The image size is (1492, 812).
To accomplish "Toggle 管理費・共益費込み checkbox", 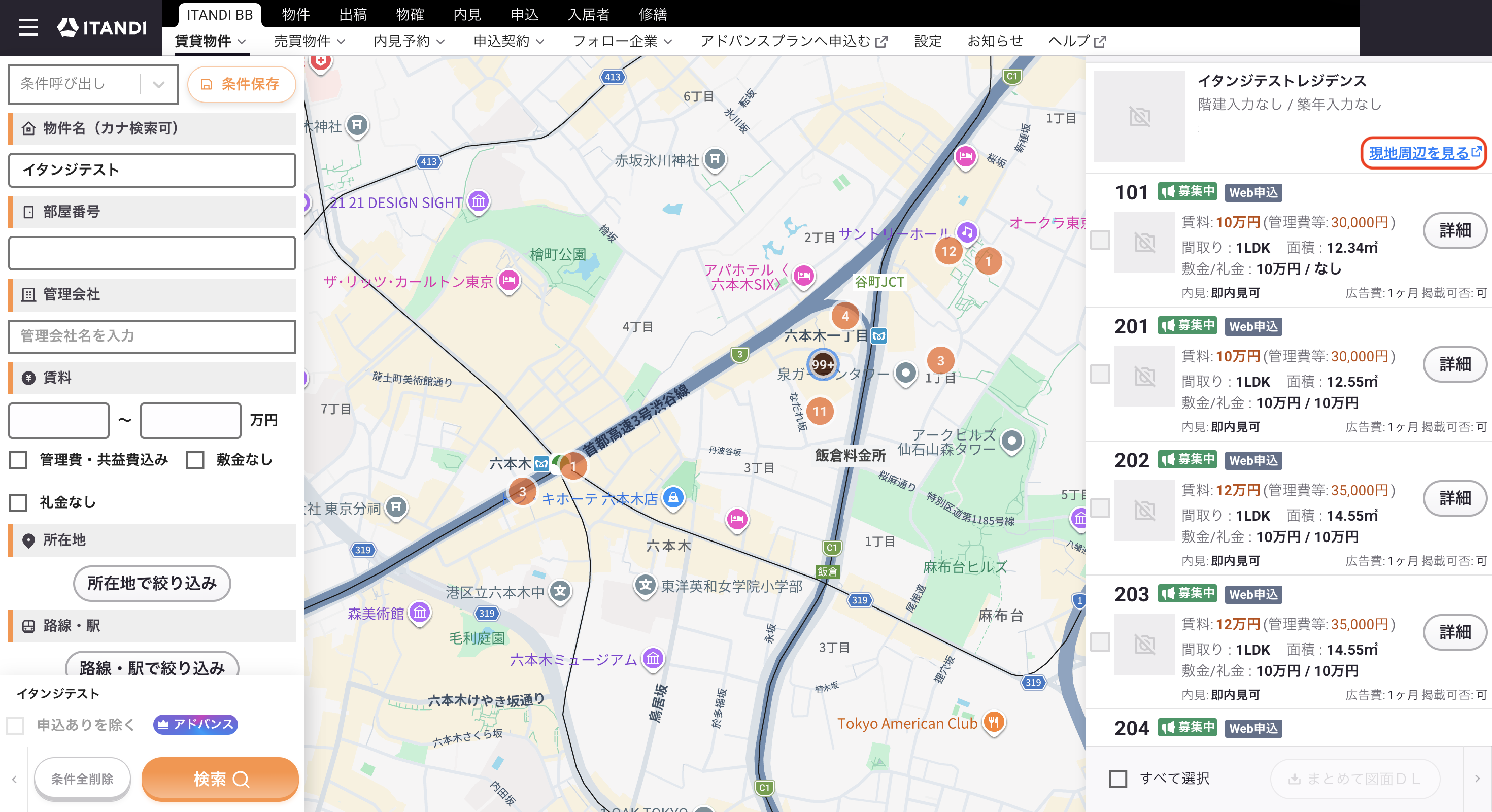I will pyautogui.click(x=19, y=460).
